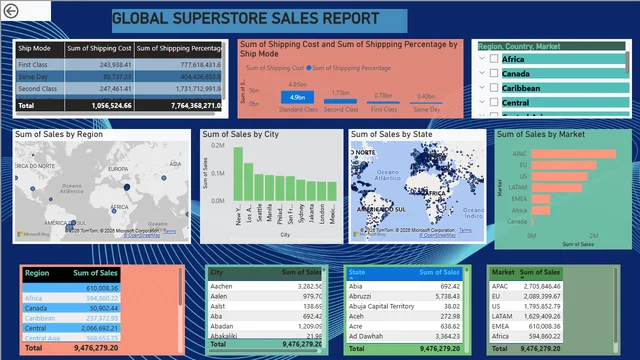Select the Manila bar in city chart

tap(269, 188)
